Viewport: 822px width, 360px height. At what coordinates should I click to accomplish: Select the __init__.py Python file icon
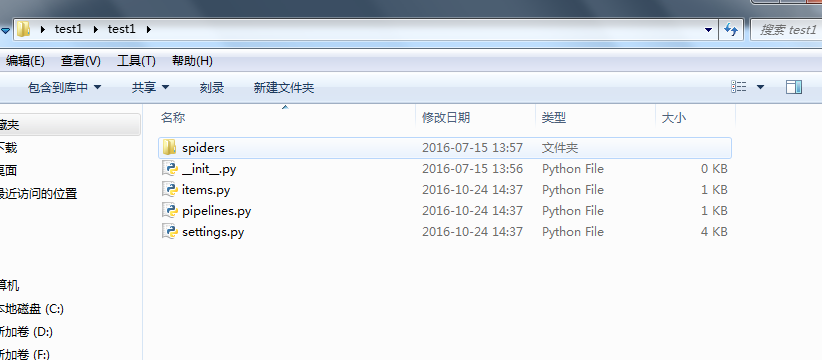point(169,169)
